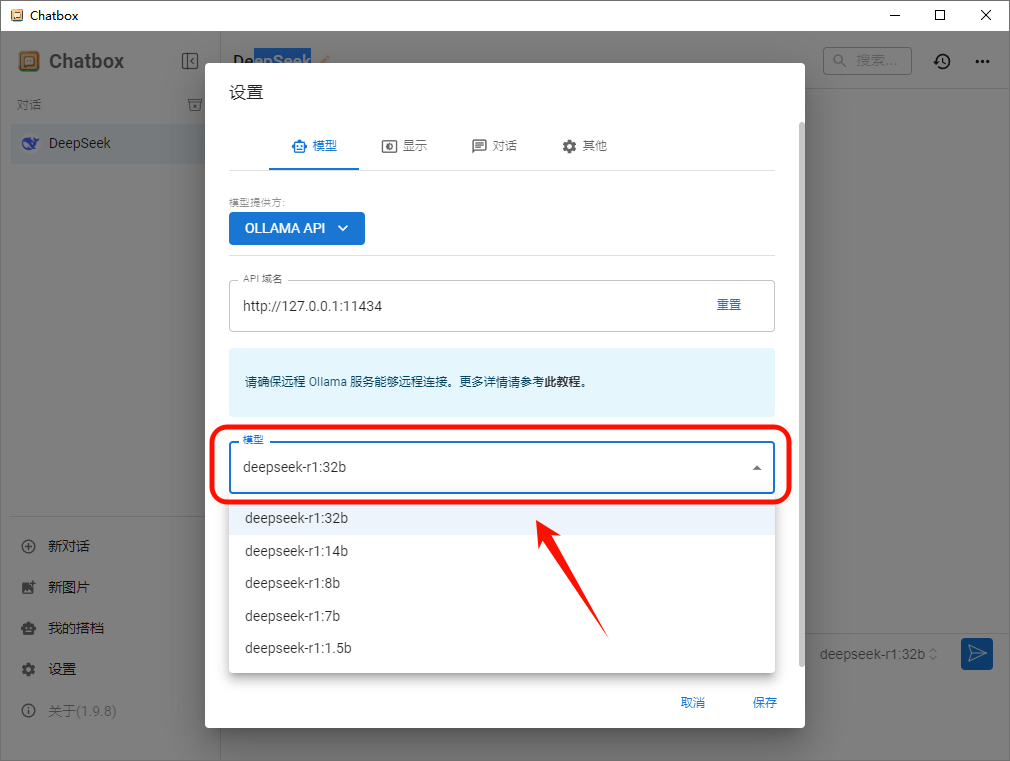The height and width of the screenshot is (761, 1010).
Task: Start a new chat via 新对话
Action: (68, 546)
